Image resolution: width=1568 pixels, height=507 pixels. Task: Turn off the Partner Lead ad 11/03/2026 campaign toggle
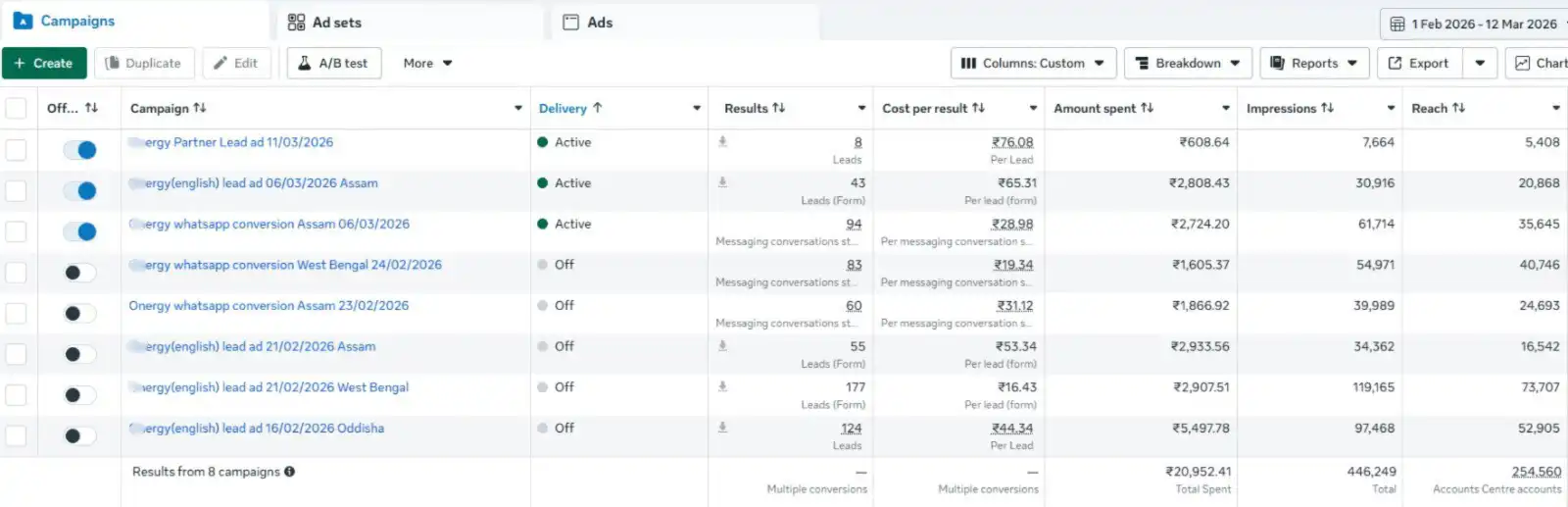79,150
